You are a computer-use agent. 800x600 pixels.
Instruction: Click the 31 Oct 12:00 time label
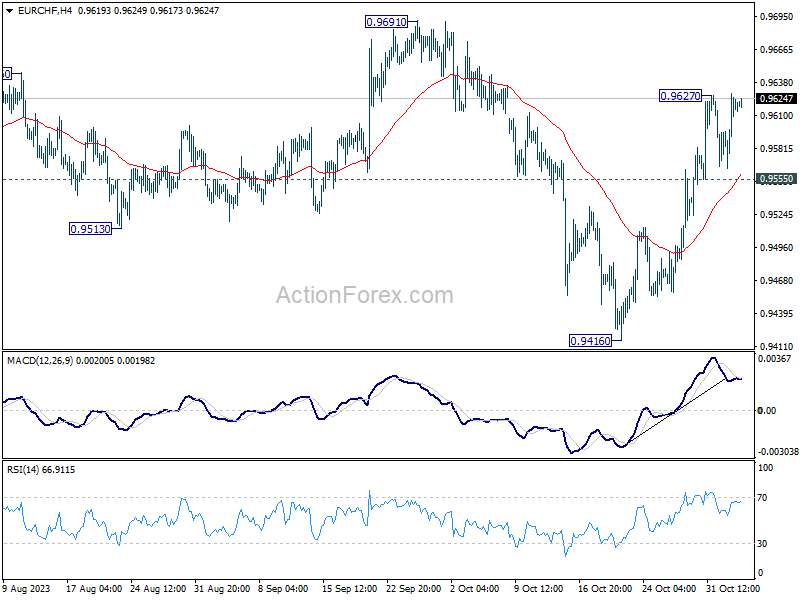pos(733,589)
